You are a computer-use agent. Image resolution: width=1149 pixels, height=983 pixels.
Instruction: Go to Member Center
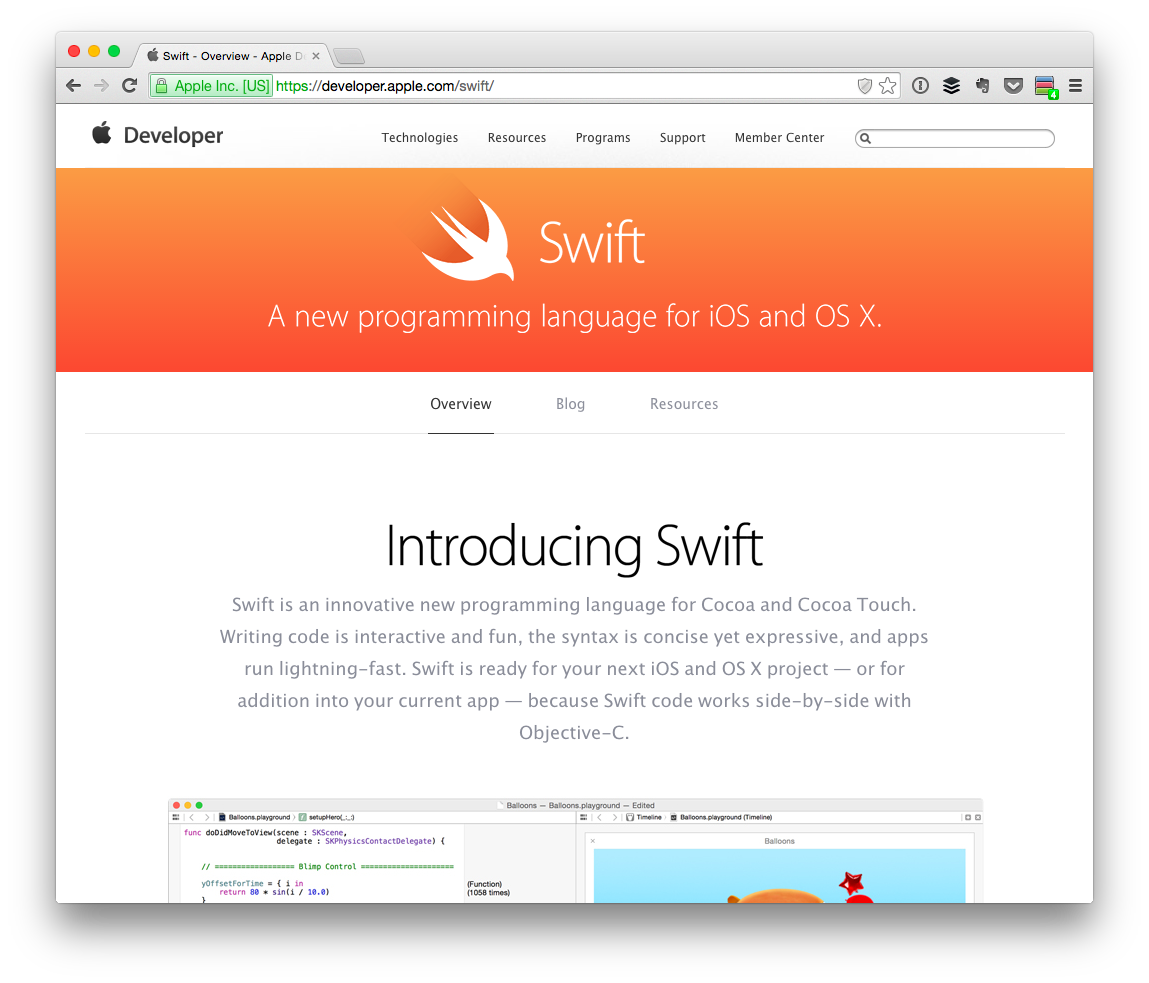point(779,138)
